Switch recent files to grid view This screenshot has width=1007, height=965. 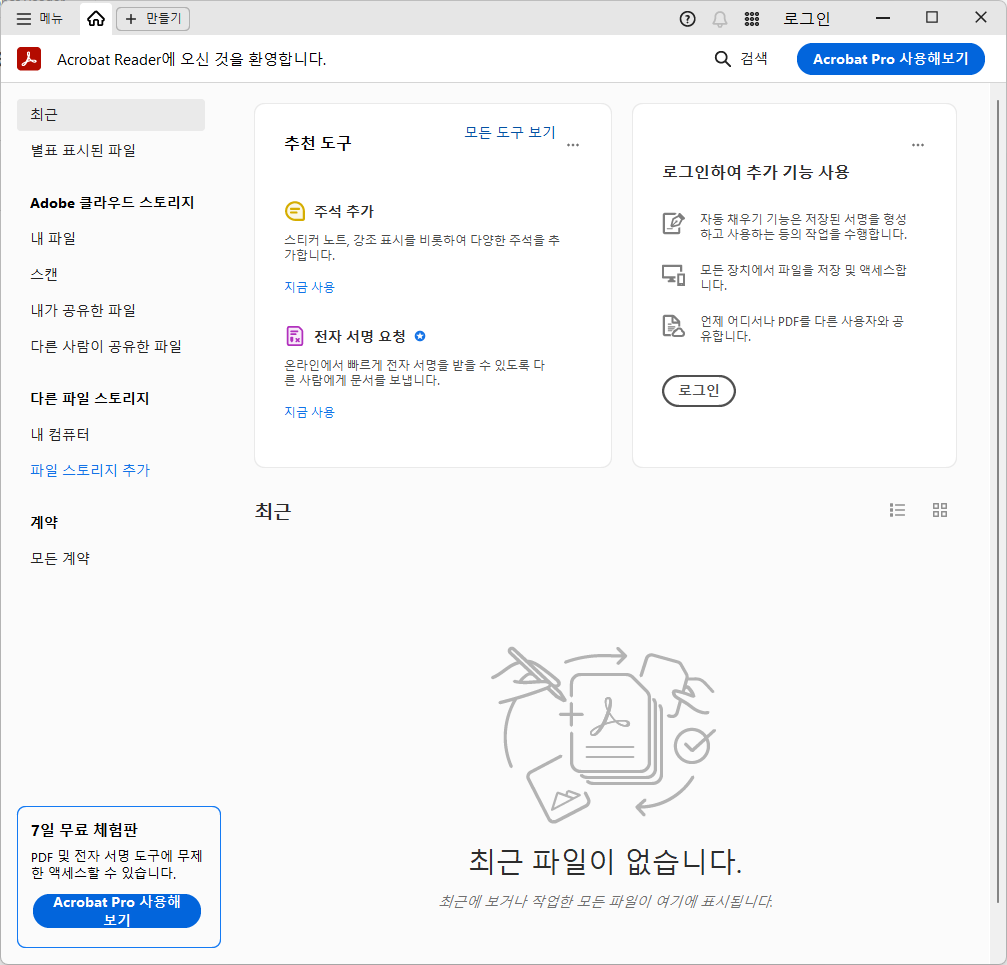pyautogui.click(x=940, y=510)
